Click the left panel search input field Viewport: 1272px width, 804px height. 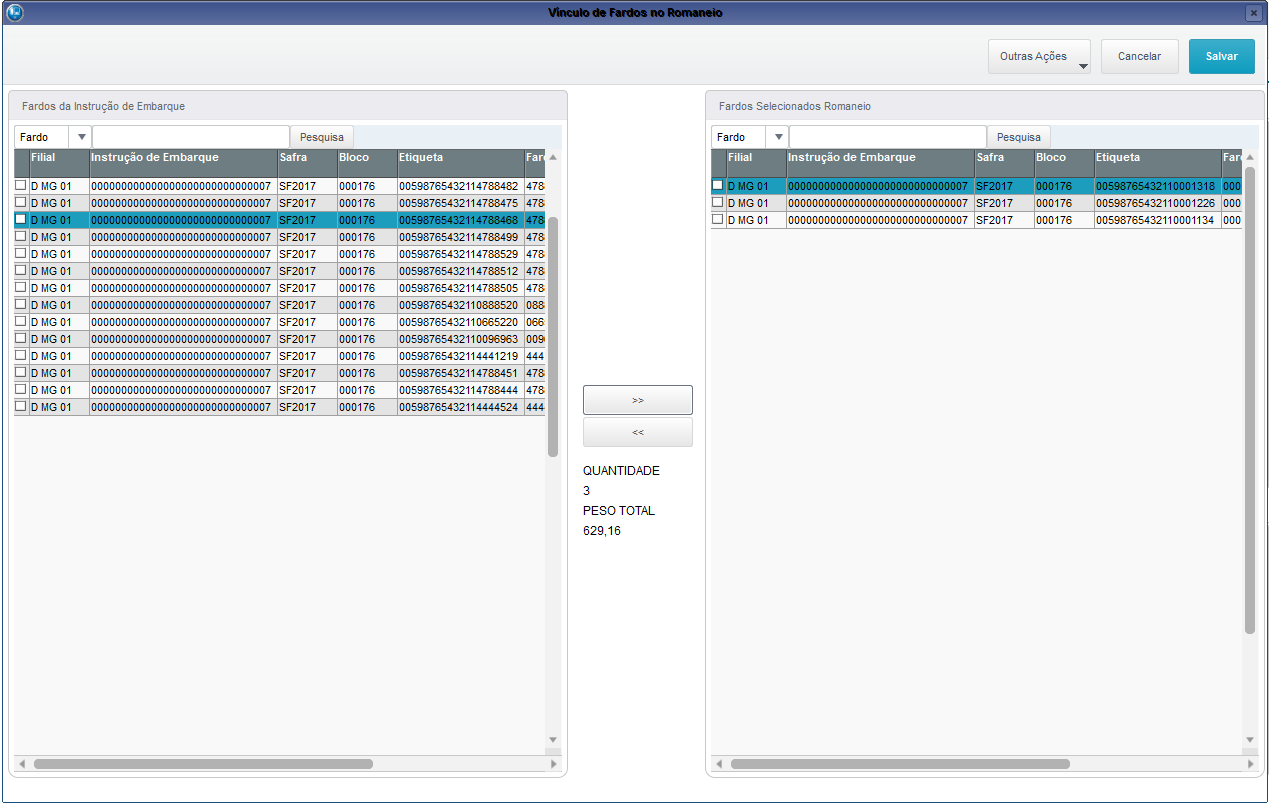coord(191,137)
